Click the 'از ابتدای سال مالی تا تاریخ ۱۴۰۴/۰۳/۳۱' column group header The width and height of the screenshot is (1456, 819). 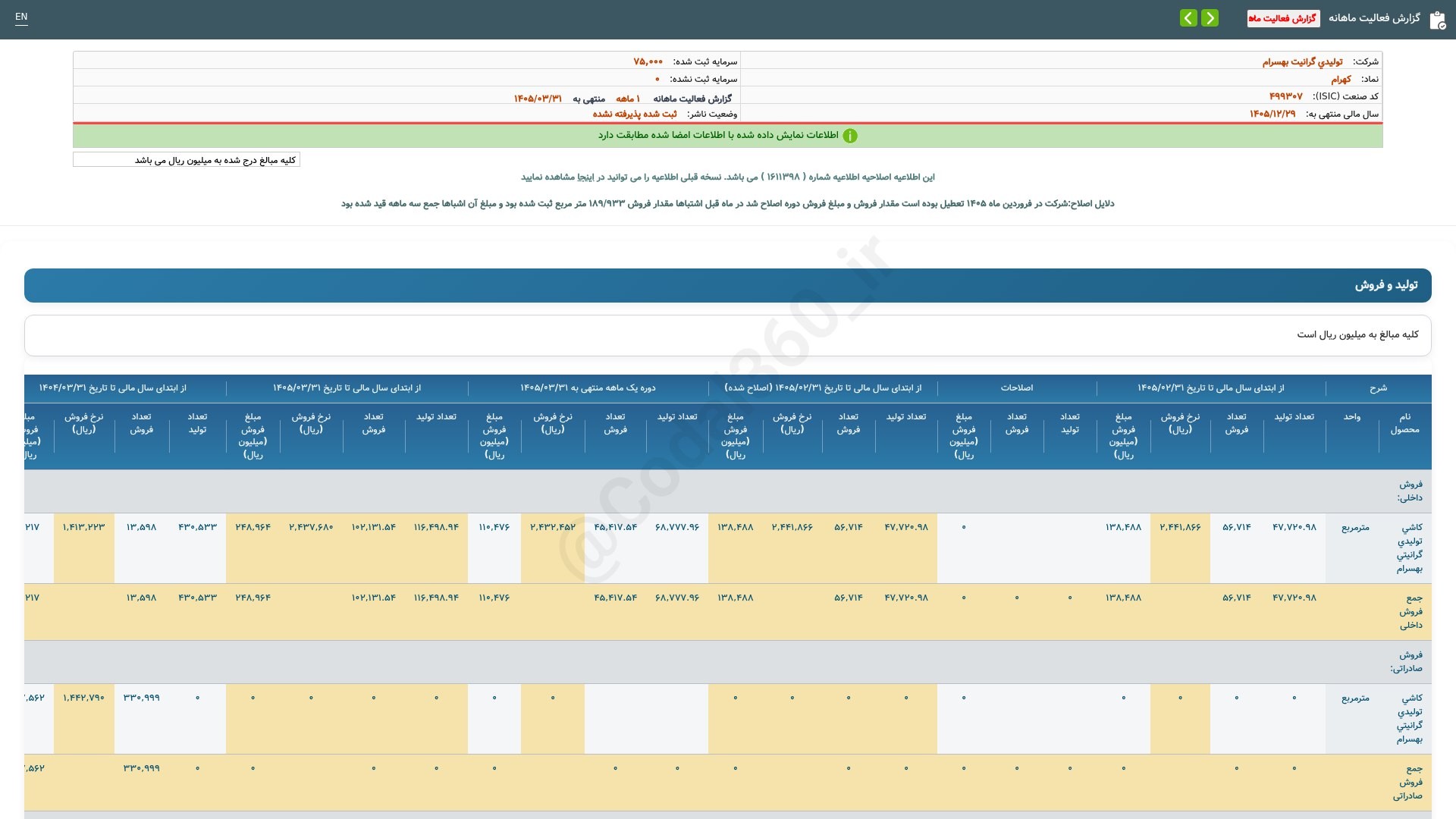click(112, 388)
